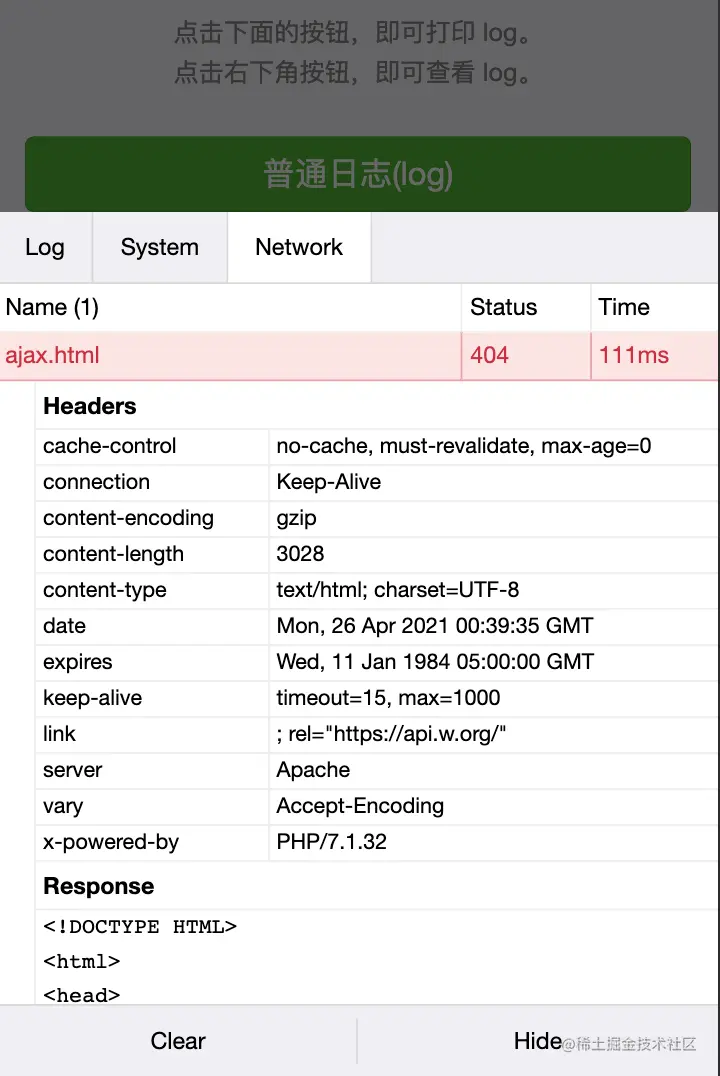
Task: Click the x-powered-by PHP/7.1.32 value
Action: click(332, 842)
